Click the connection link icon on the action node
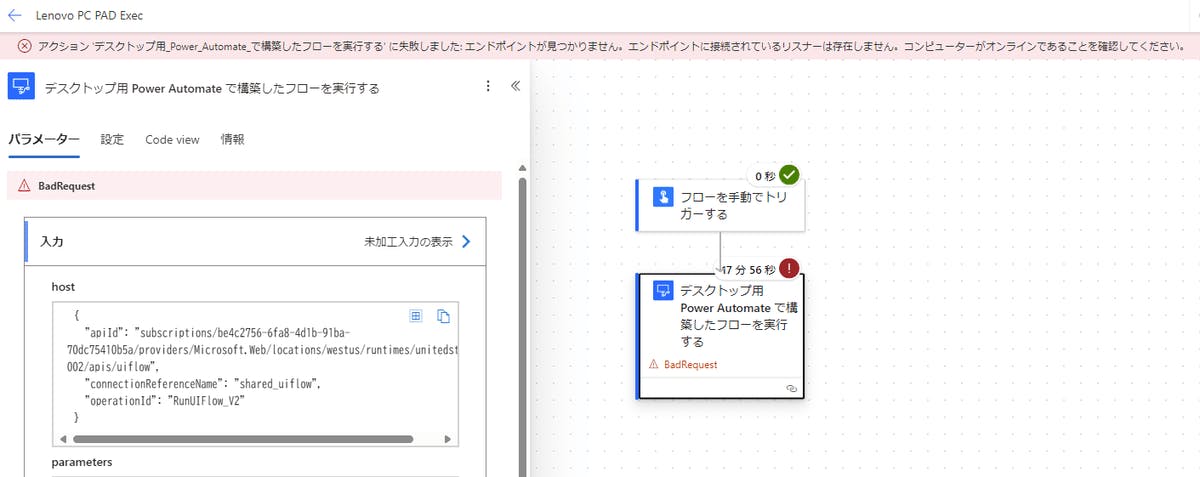 [790, 387]
